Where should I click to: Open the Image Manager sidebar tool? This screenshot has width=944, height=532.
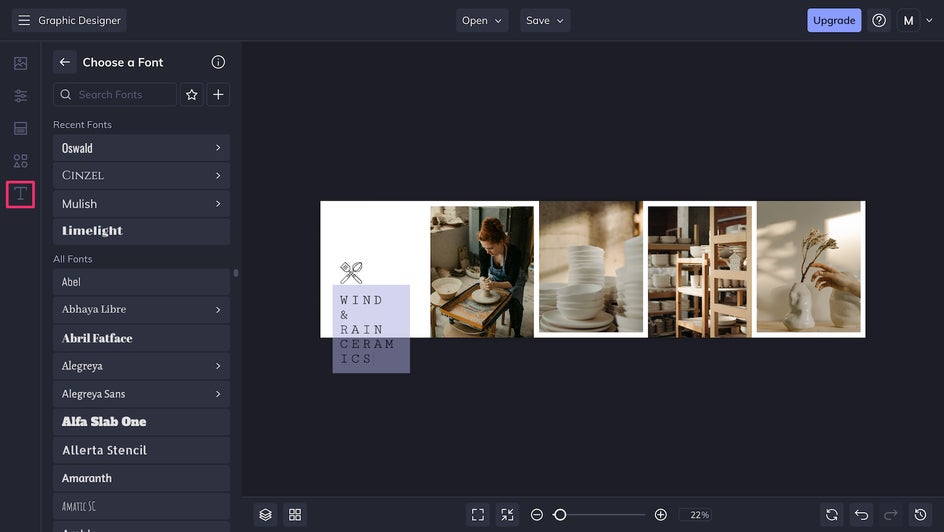pos(20,63)
